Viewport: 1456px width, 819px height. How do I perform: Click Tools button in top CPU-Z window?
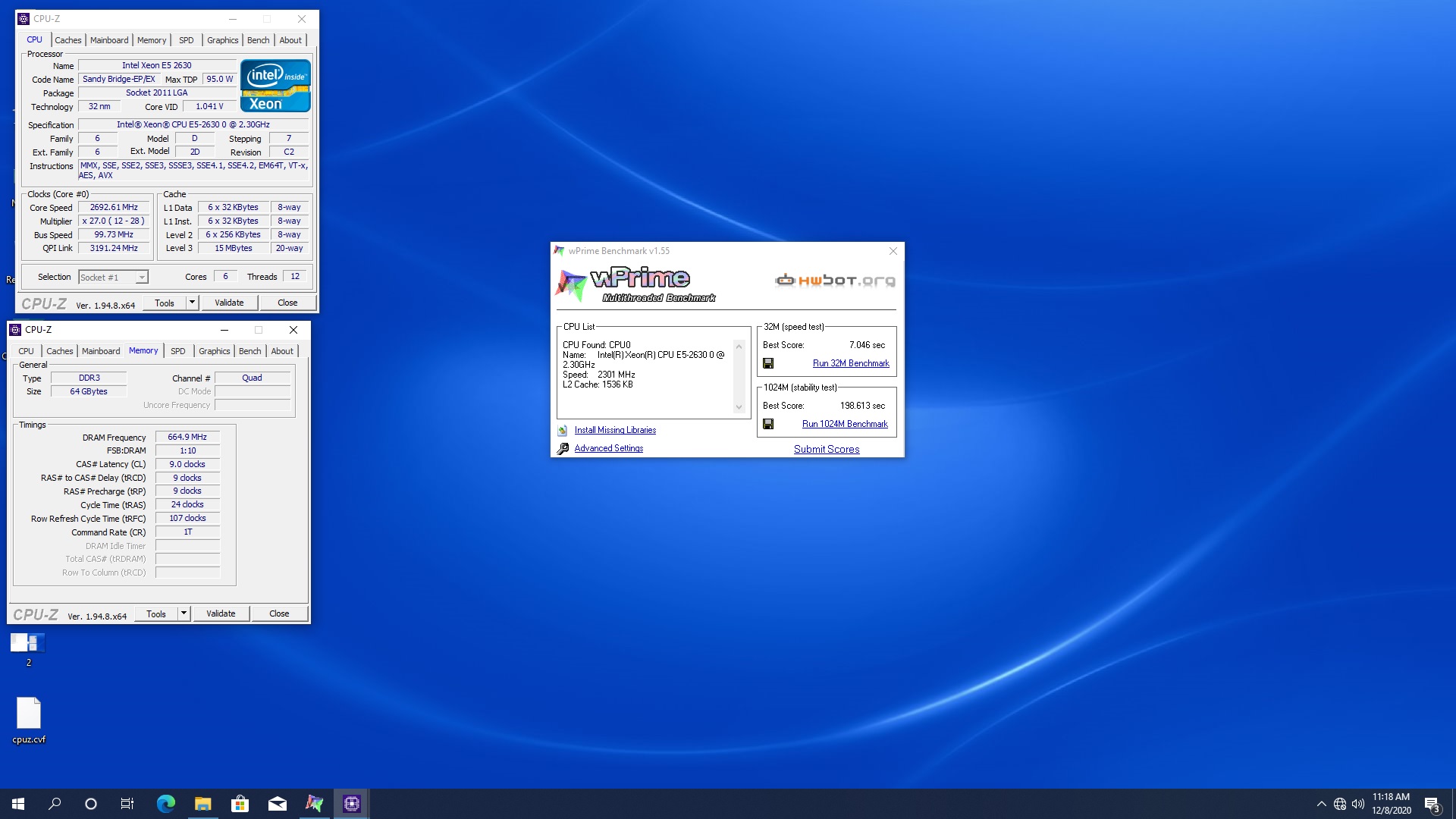(x=165, y=303)
